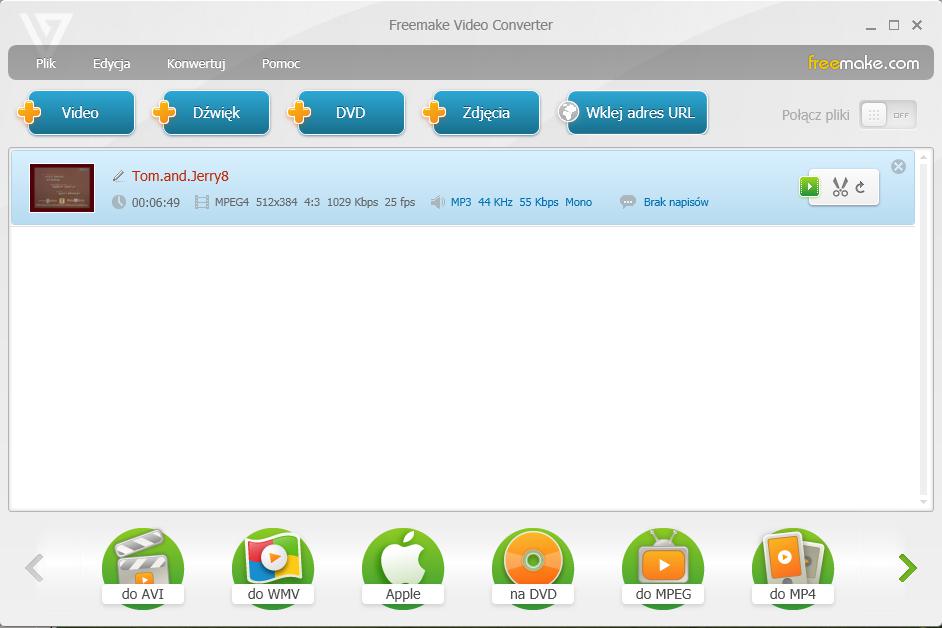Convert to MPEG format
This screenshot has width=942, height=628.
[x=663, y=568]
